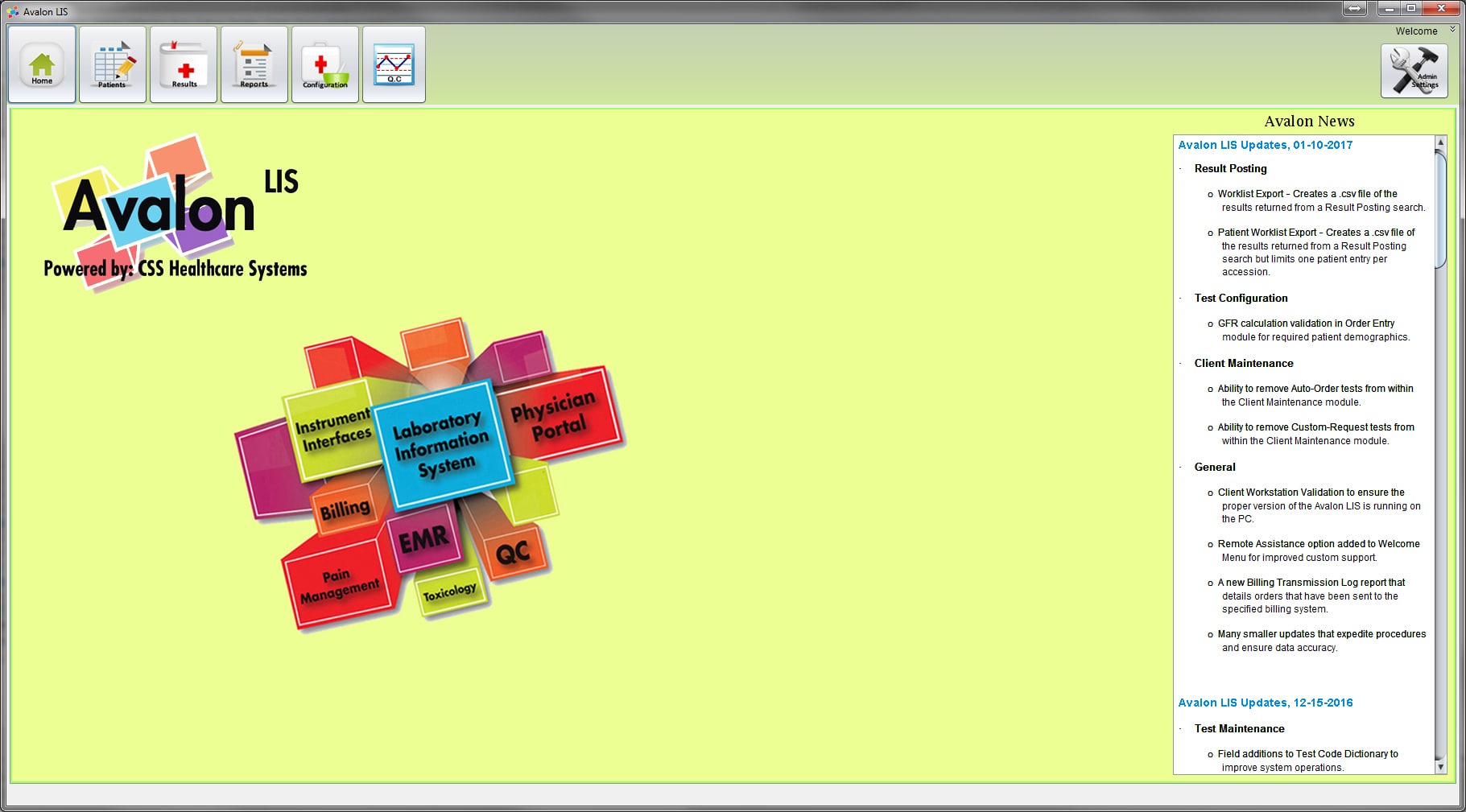Expand the Welcome menu
This screenshot has width=1466, height=812.
pyautogui.click(x=1416, y=31)
